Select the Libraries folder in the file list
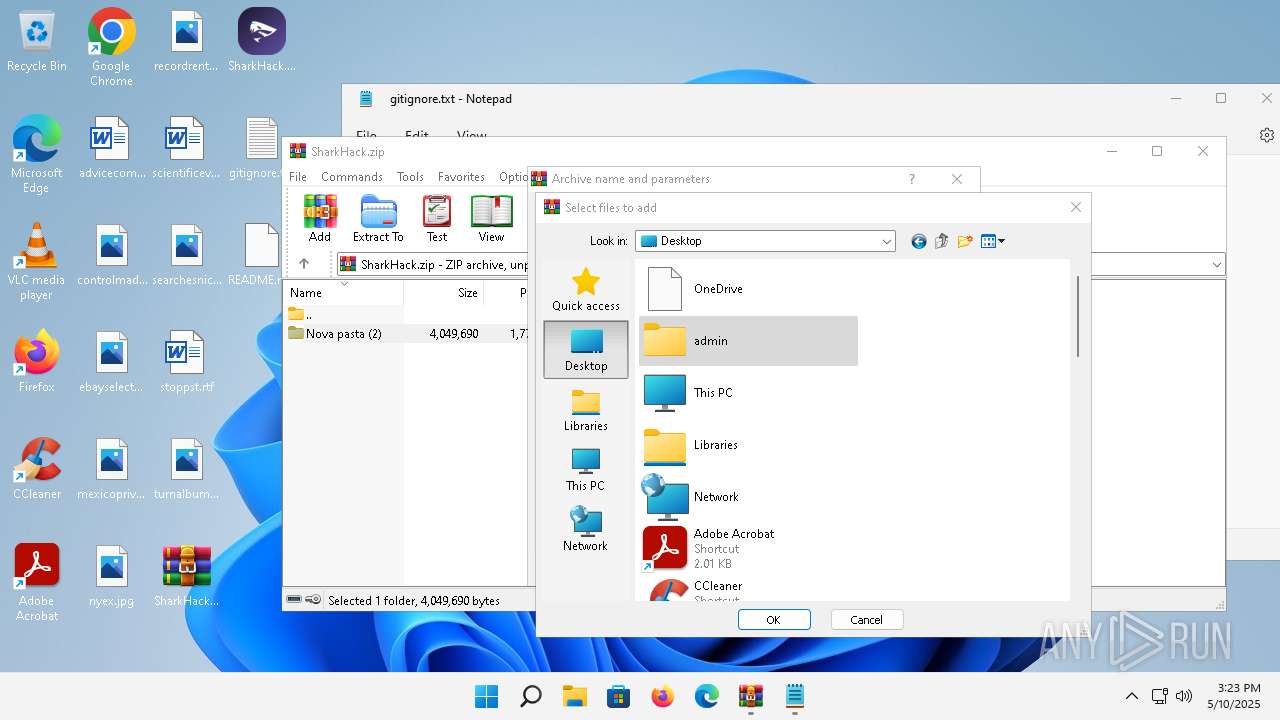This screenshot has height=720, width=1280. pyautogui.click(x=748, y=445)
